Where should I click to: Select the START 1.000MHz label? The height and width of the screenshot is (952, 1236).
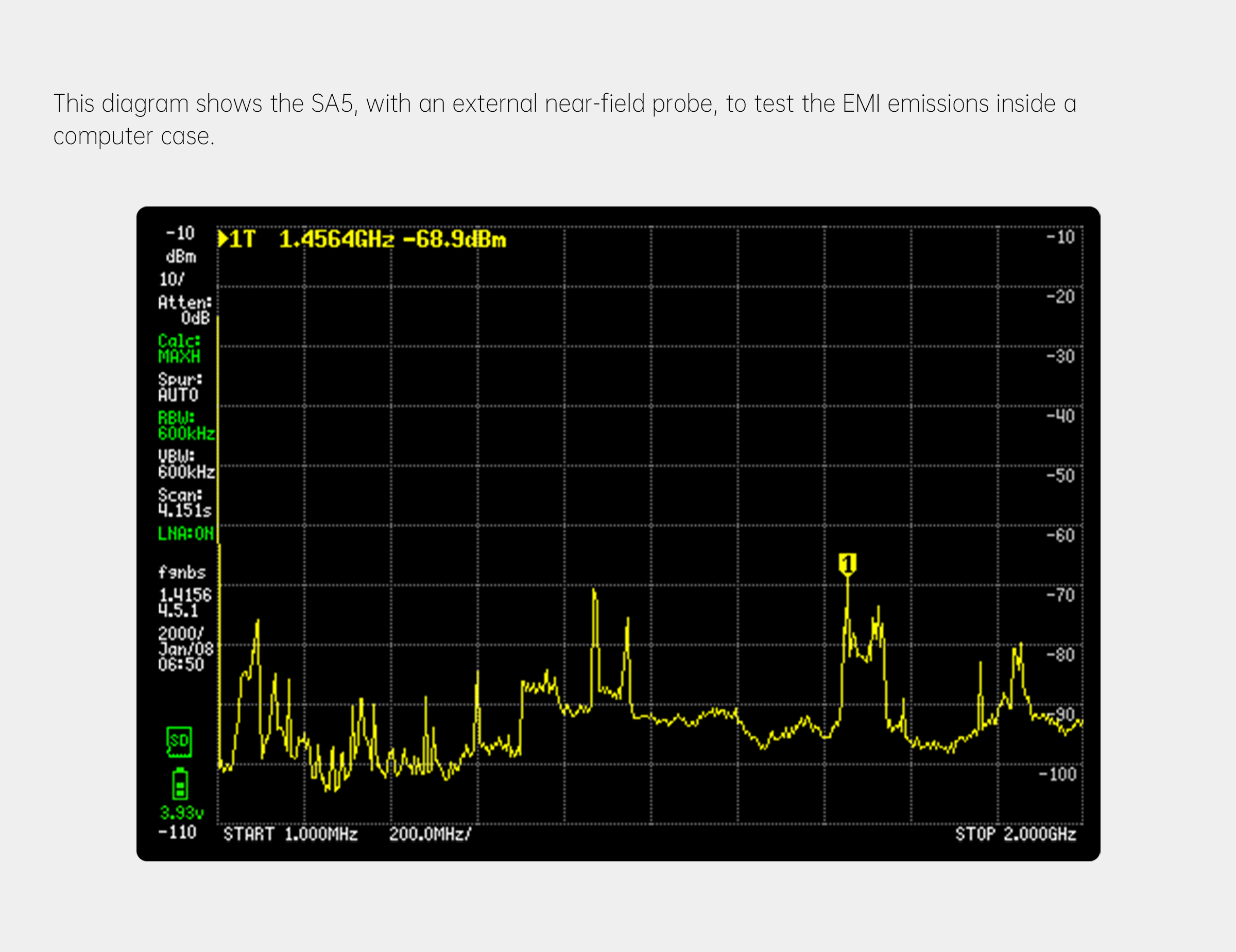[x=290, y=834]
